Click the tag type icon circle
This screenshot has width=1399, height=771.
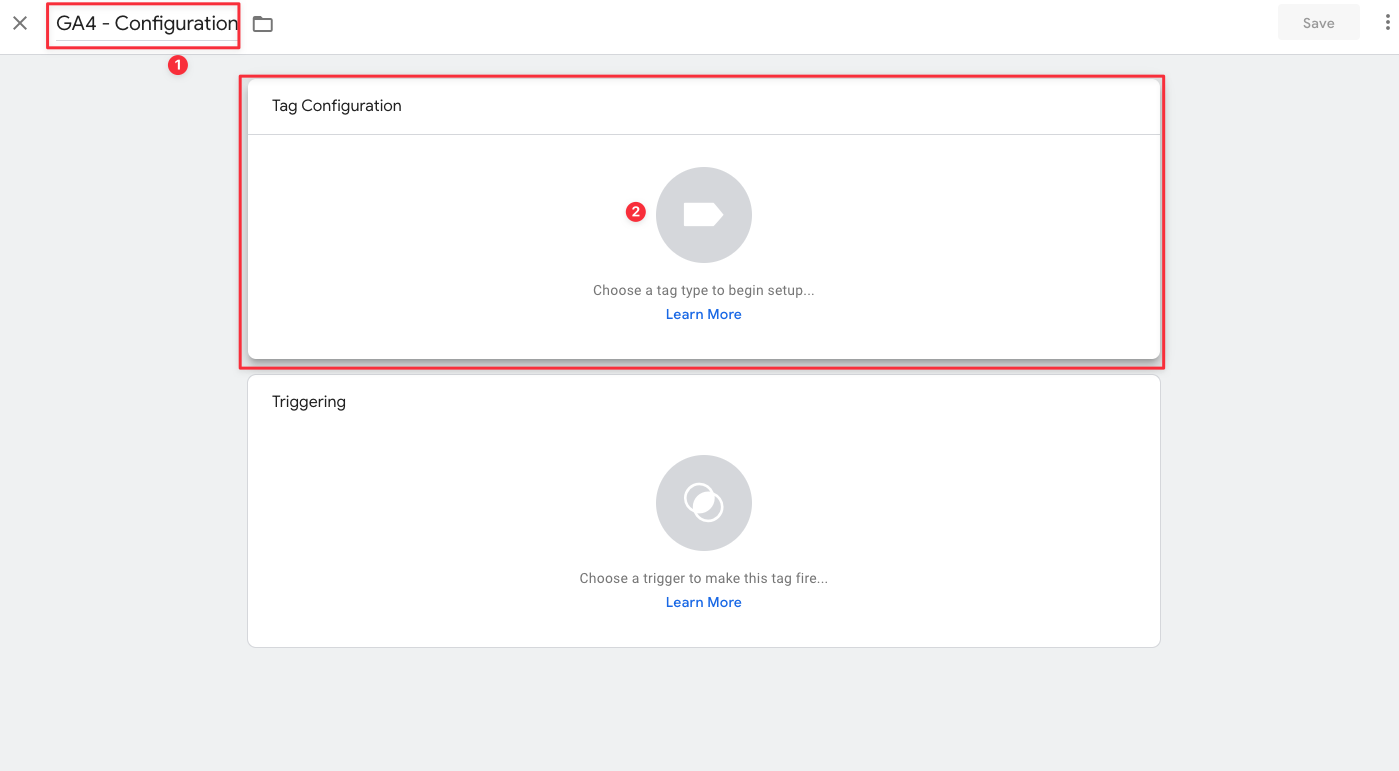click(x=704, y=215)
